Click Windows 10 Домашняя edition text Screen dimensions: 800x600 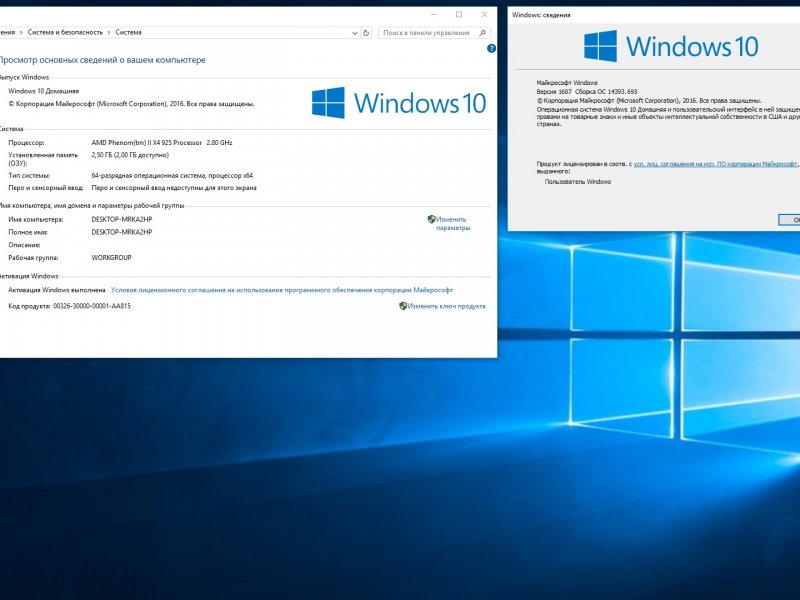point(43,91)
